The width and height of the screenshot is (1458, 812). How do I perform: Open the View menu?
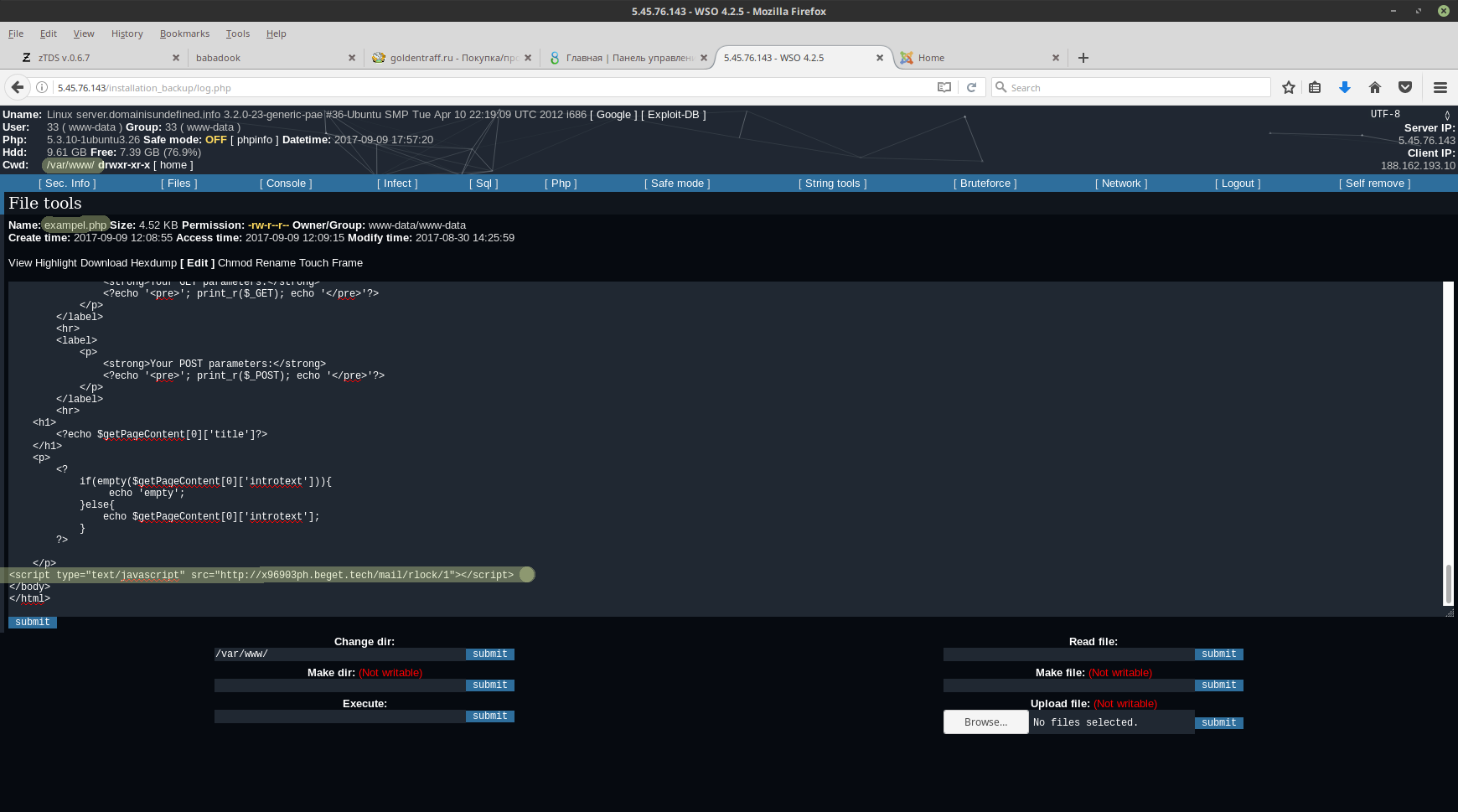click(x=84, y=34)
